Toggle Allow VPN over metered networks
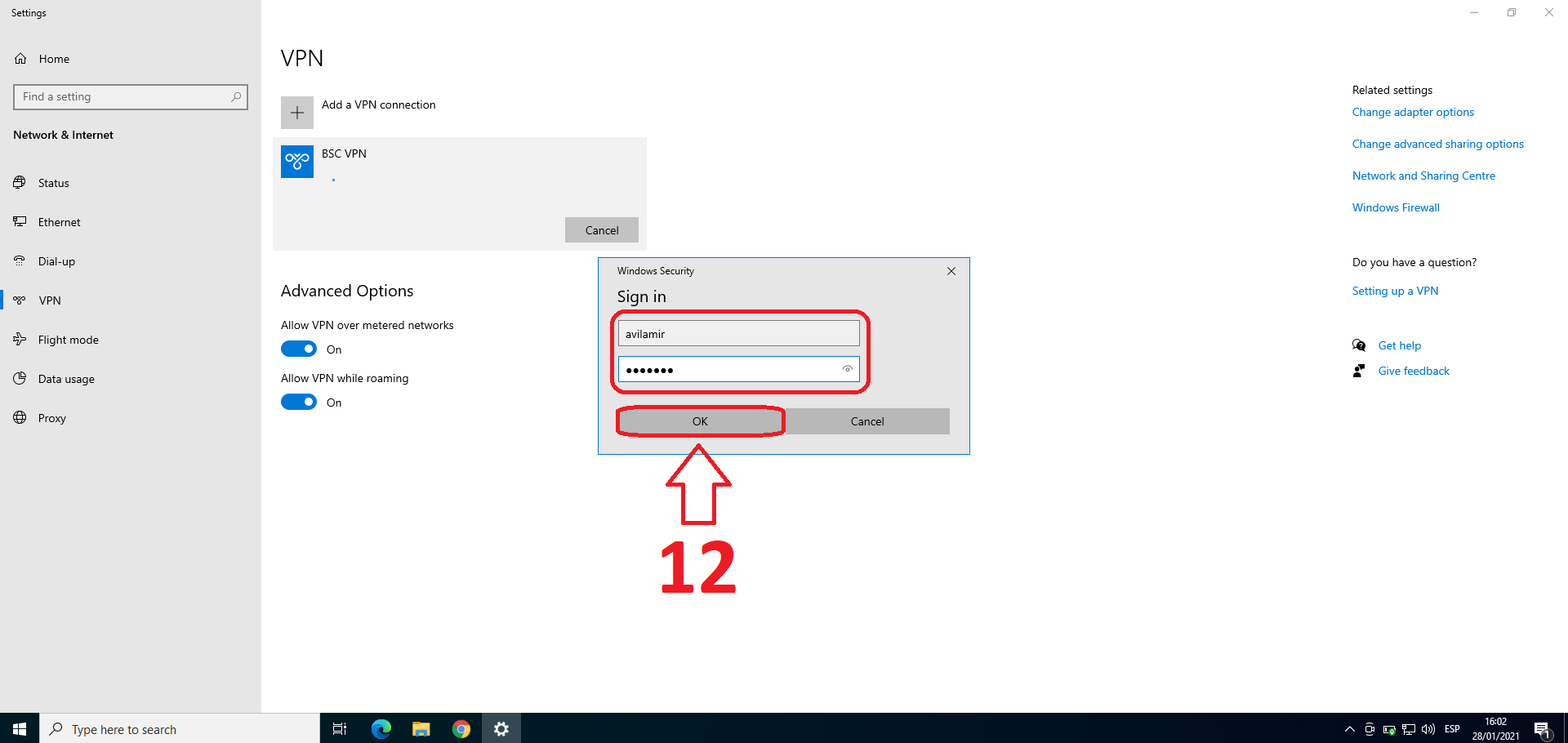 click(299, 349)
